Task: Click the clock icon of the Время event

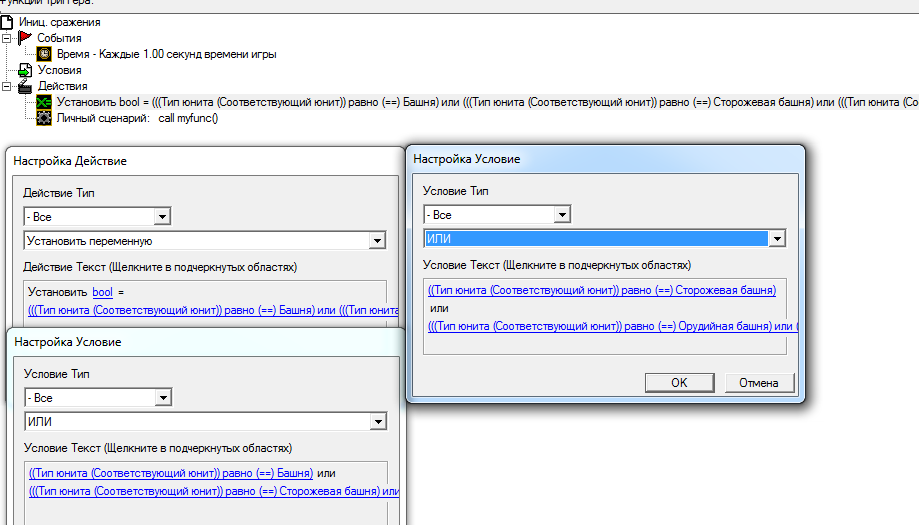Action: 44,54
